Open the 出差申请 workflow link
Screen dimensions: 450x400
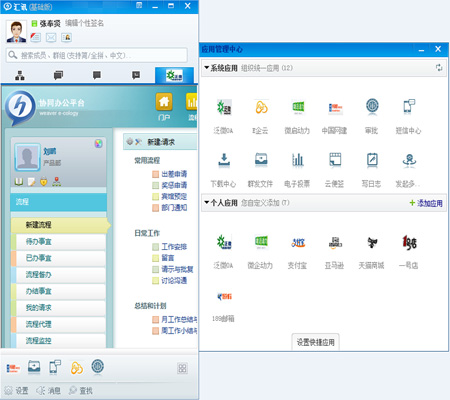pyautogui.click(x=174, y=174)
